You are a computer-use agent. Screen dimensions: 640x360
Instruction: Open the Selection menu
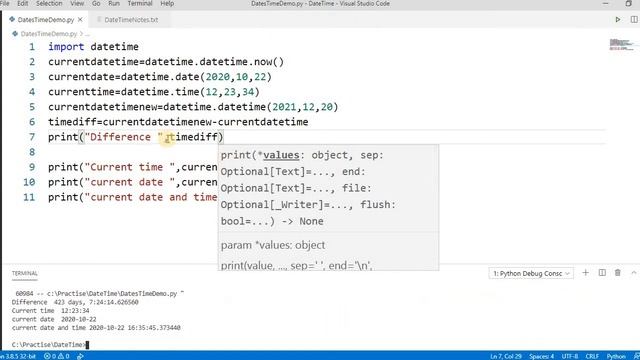coord(49,4)
